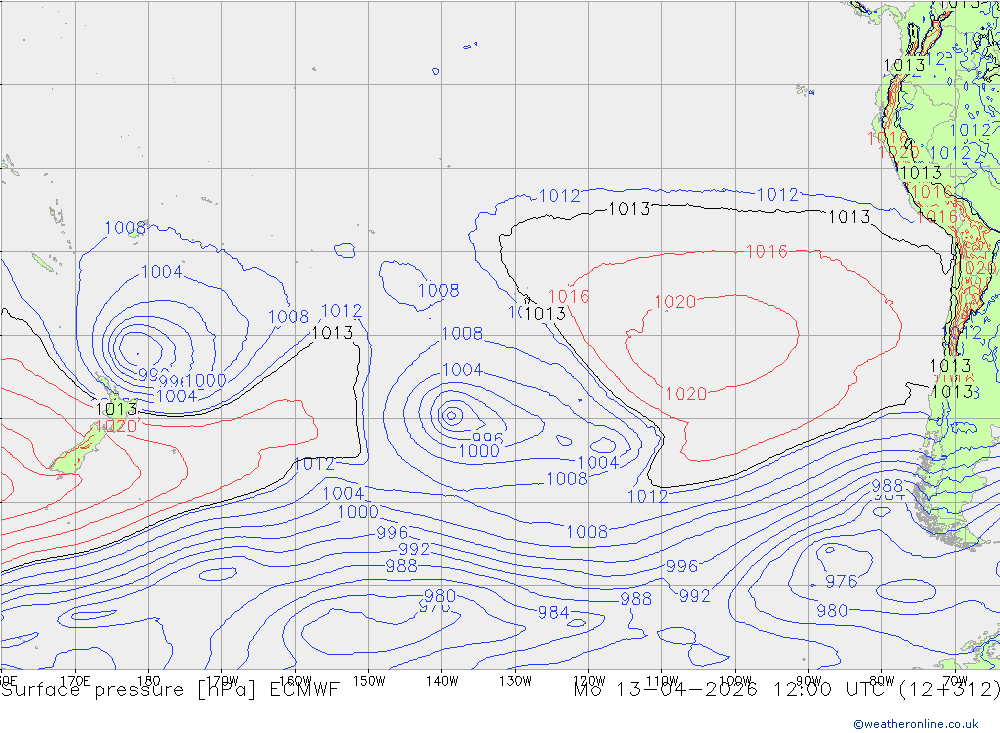Click the red 1016 isobar label over ocean

767,251
